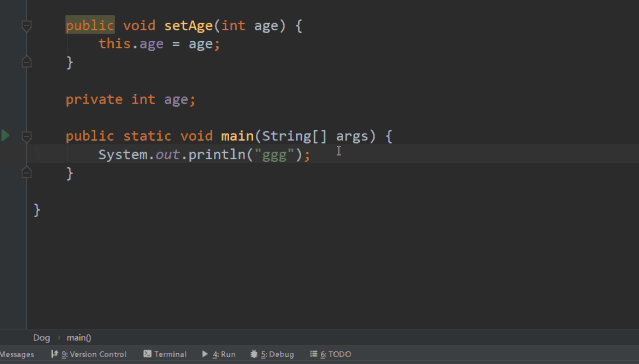Open Version Control tool window
The image size is (639, 364).
pos(89,354)
